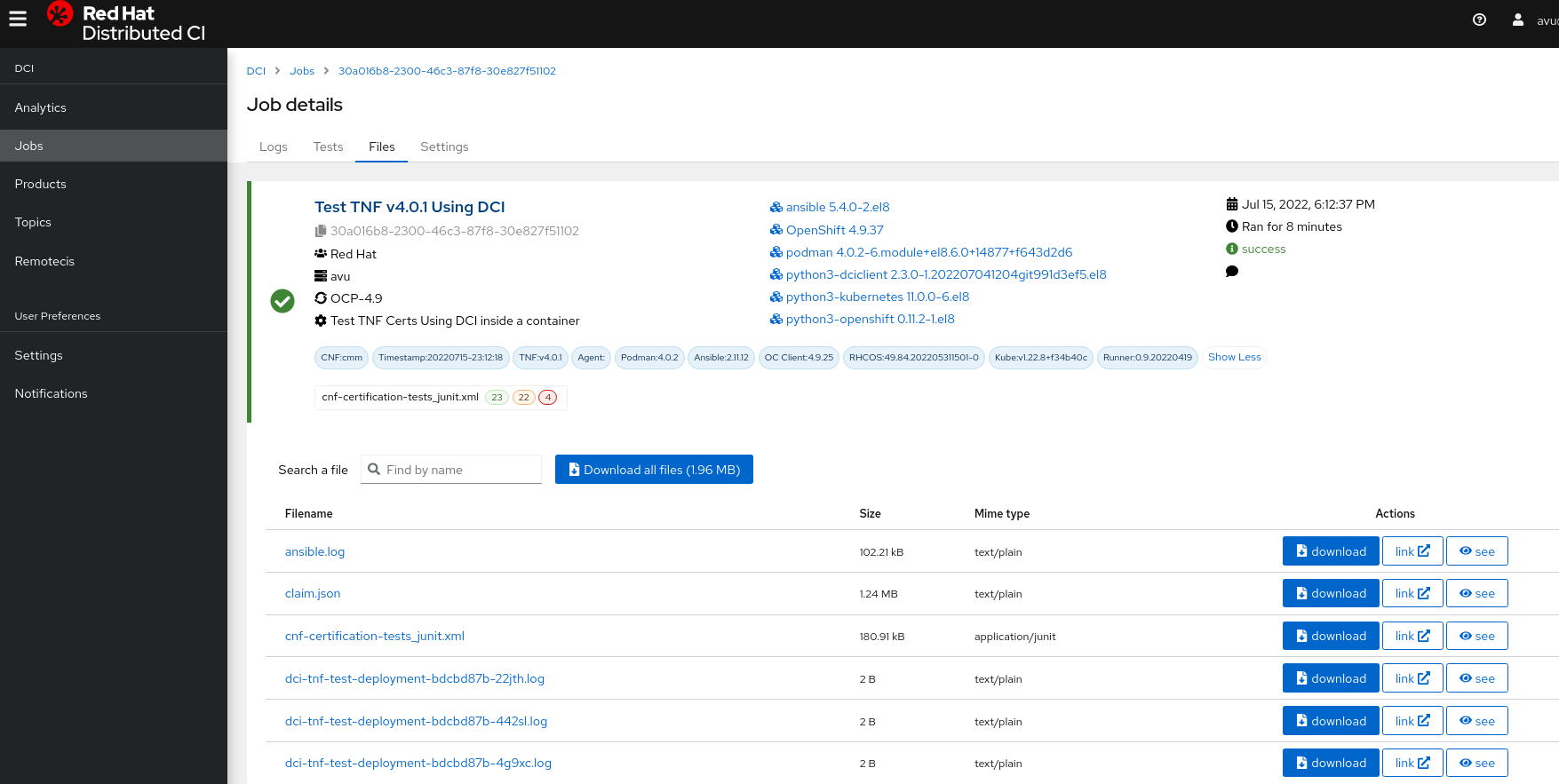The height and width of the screenshot is (784, 1559).
Task: Open the hamburger navigation menu
Action: tap(18, 19)
